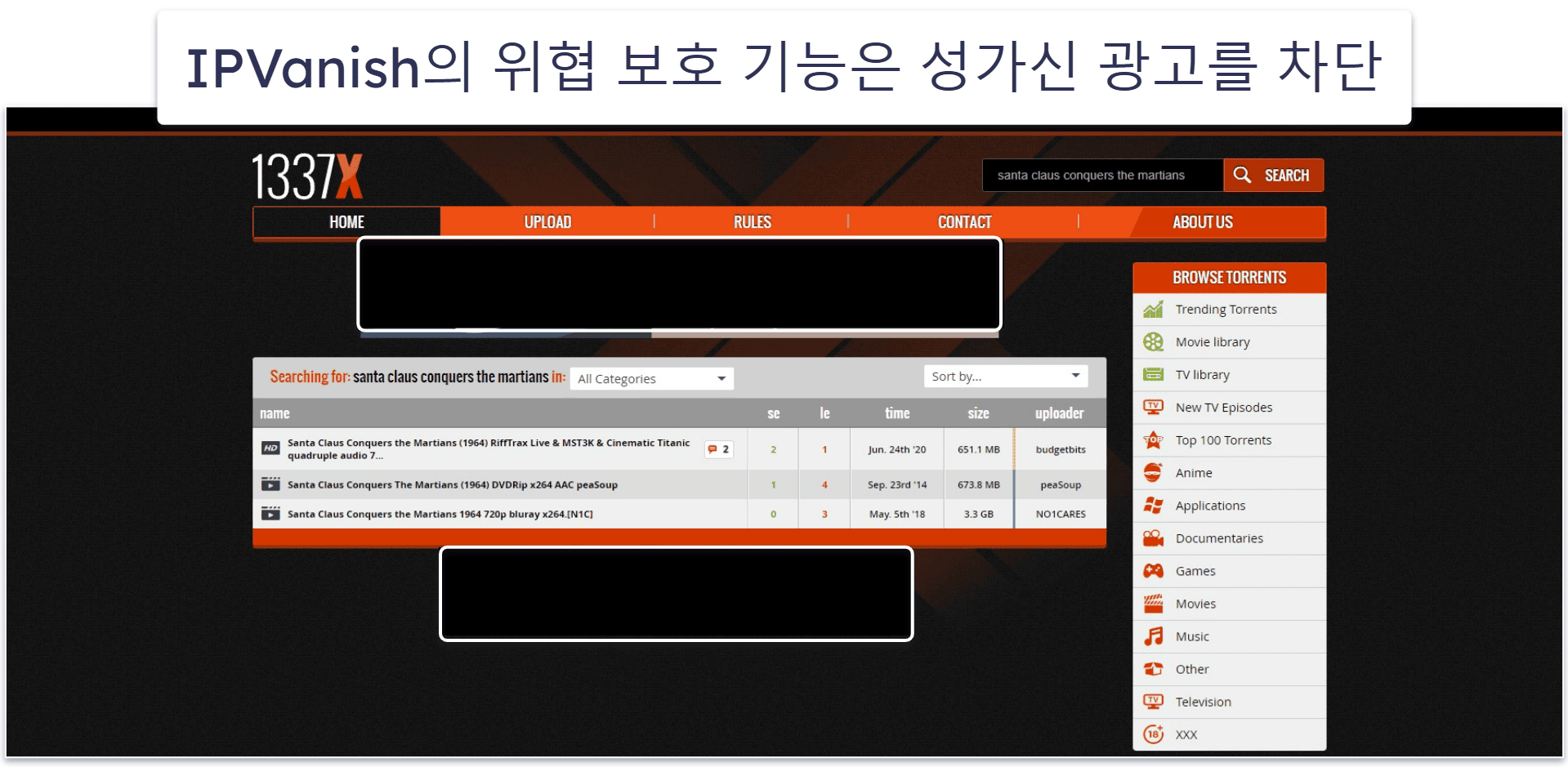Click the TV library icon
This screenshot has height=767, width=1568.
(1153, 375)
